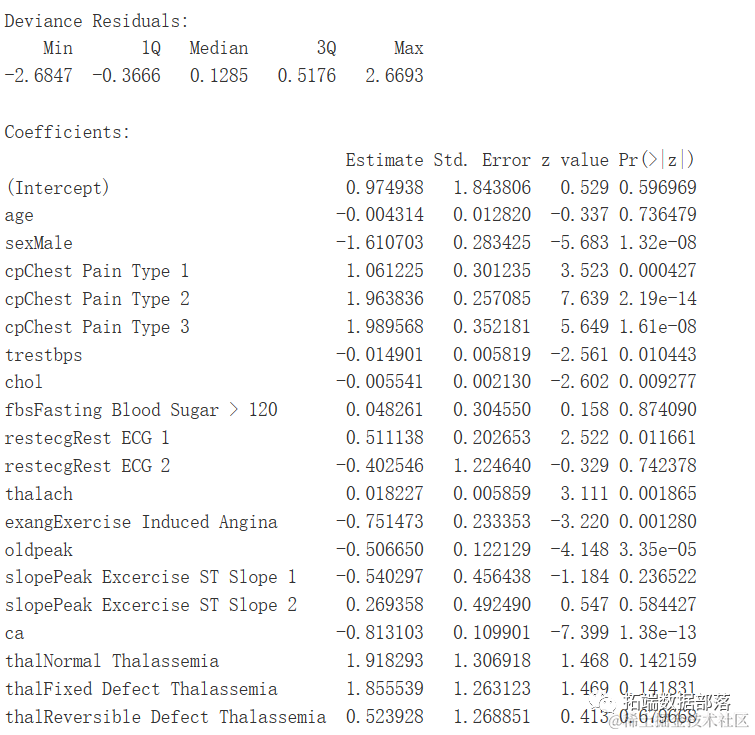Select "fbsFasting Blood Sugar > 120" row label
Image resolution: width=755 pixels, height=735 pixels.
[141, 410]
